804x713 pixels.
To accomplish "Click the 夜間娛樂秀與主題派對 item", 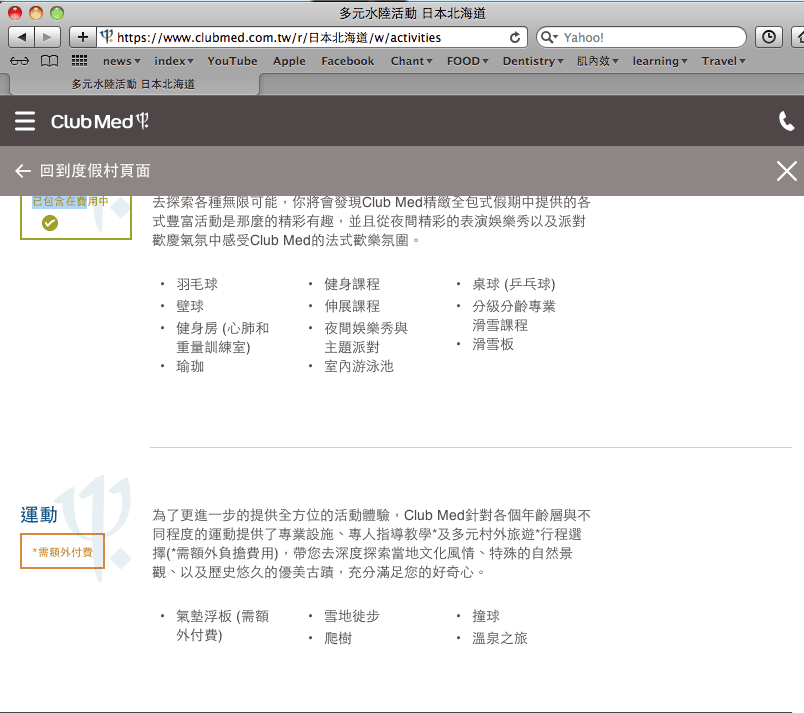I will [366, 338].
